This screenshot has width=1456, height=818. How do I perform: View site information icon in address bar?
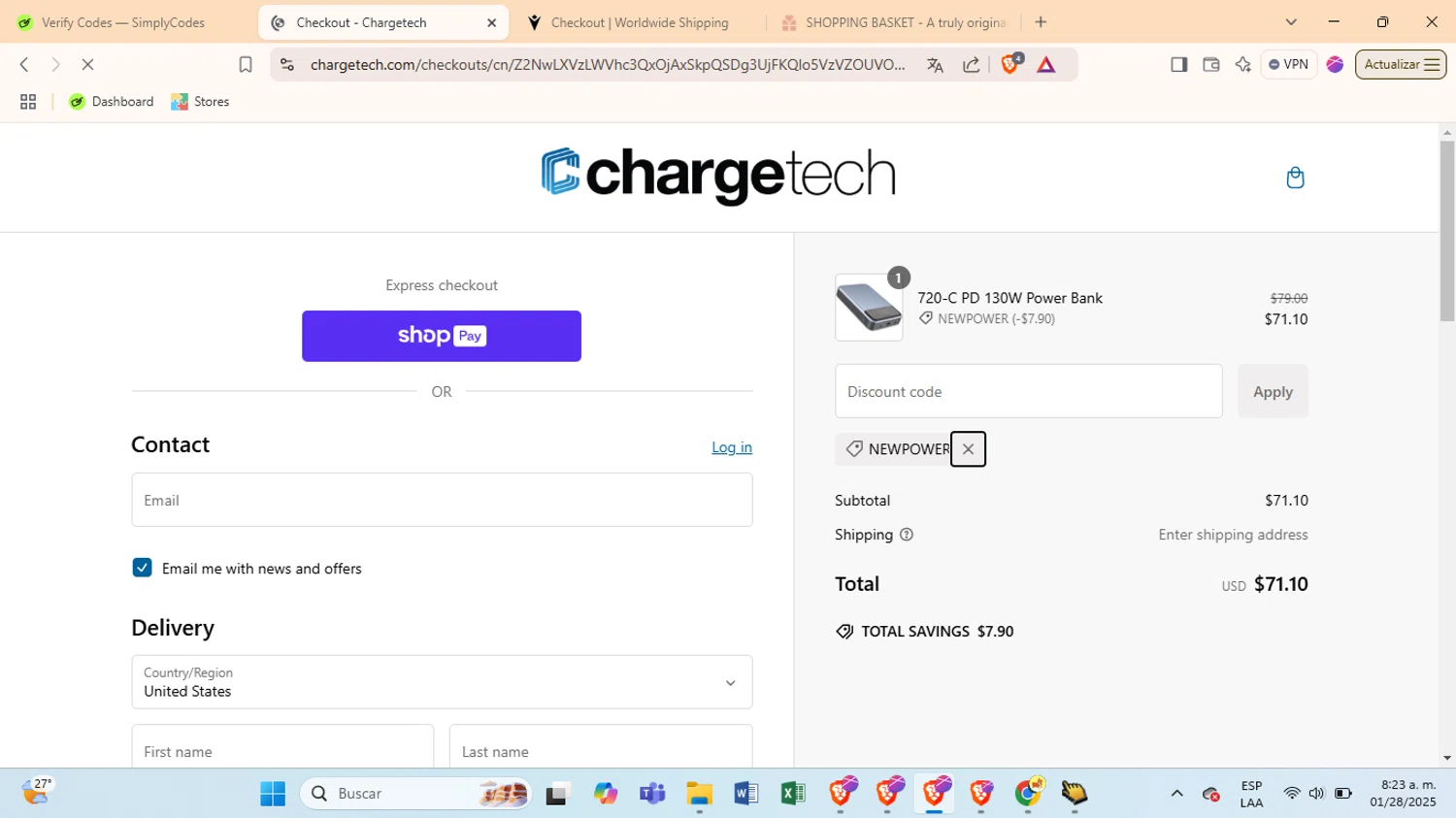pyautogui.click(x=286, y=65)
